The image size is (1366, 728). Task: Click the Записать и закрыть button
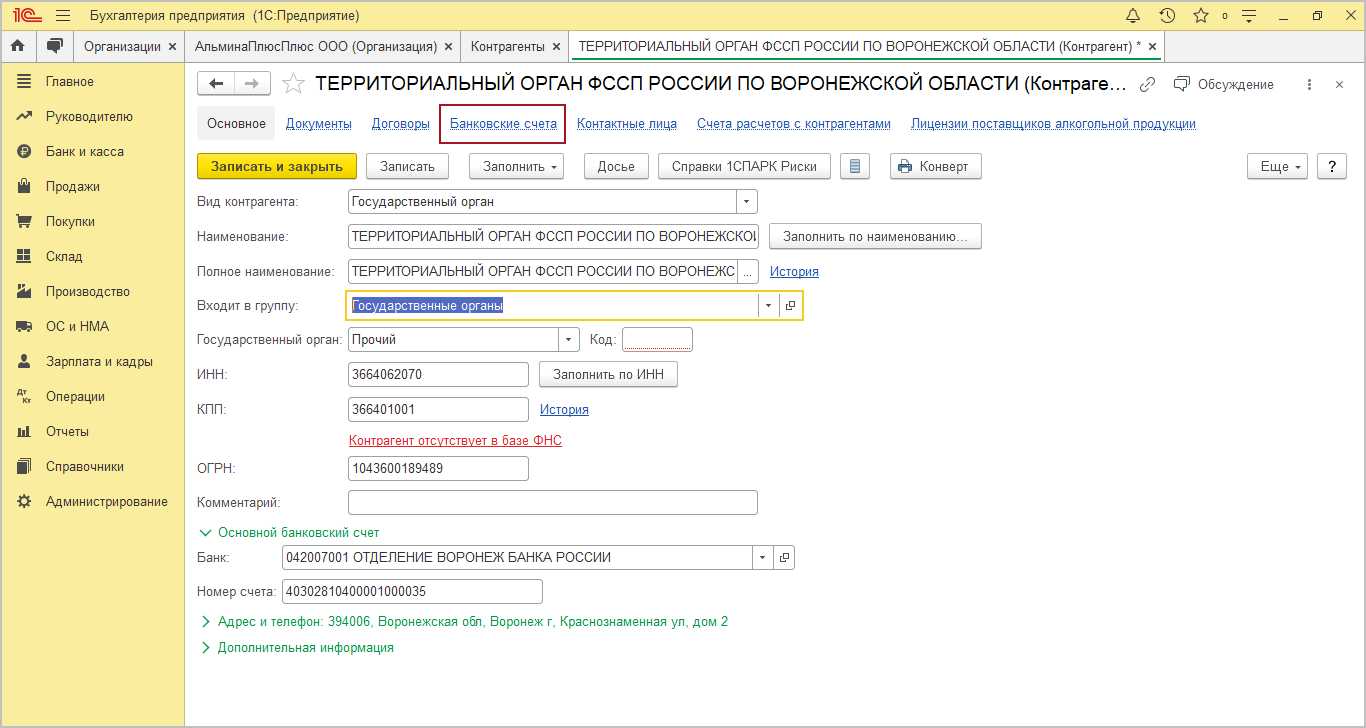[x=277, y=166]
